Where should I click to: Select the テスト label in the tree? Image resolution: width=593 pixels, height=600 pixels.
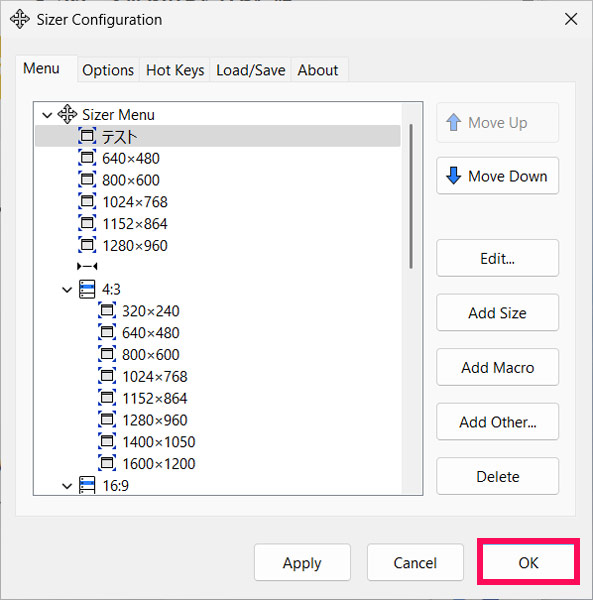point(119,137)
